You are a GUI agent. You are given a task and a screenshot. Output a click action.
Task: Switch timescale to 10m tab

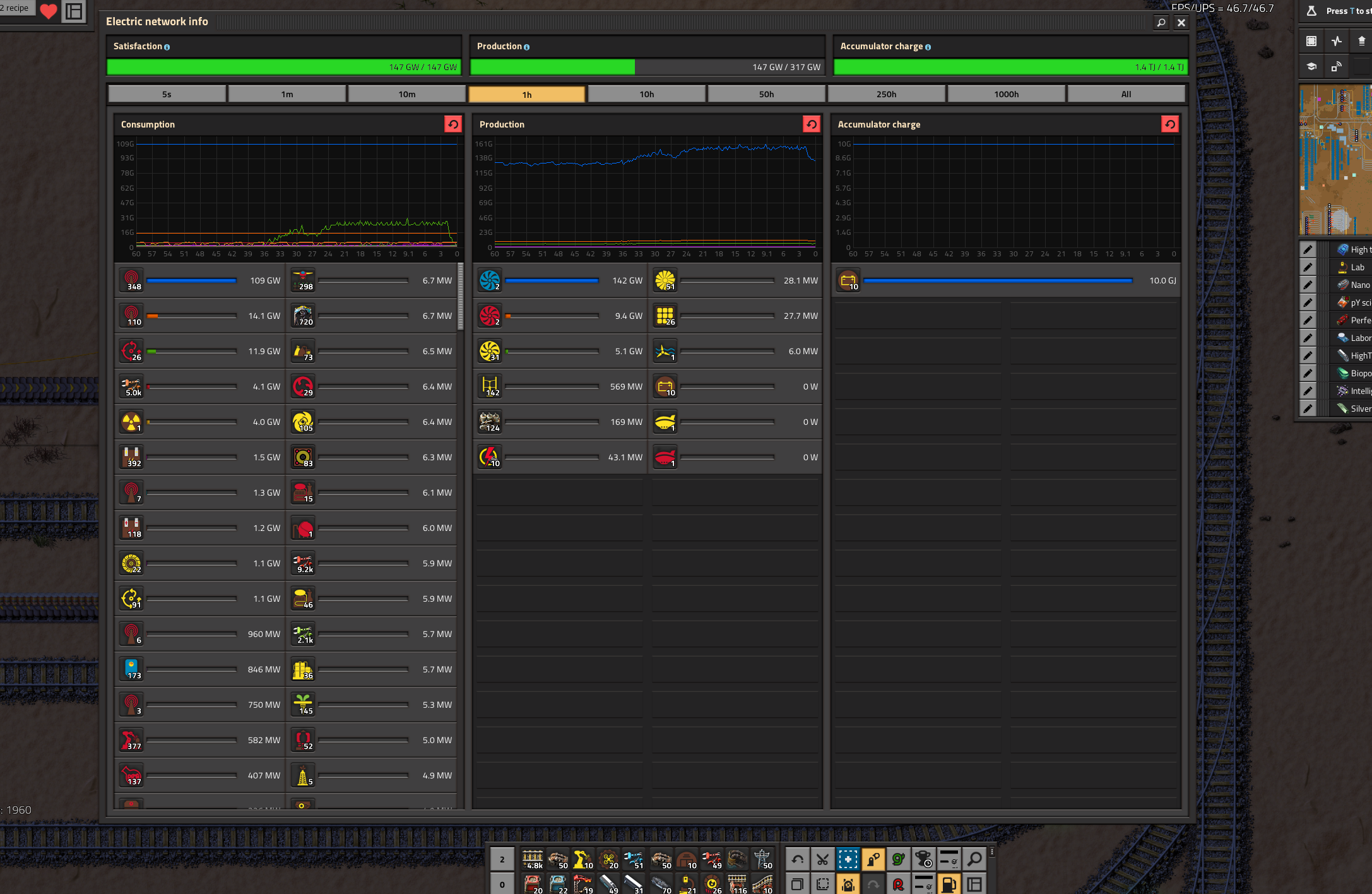click(x=406, y=94)
